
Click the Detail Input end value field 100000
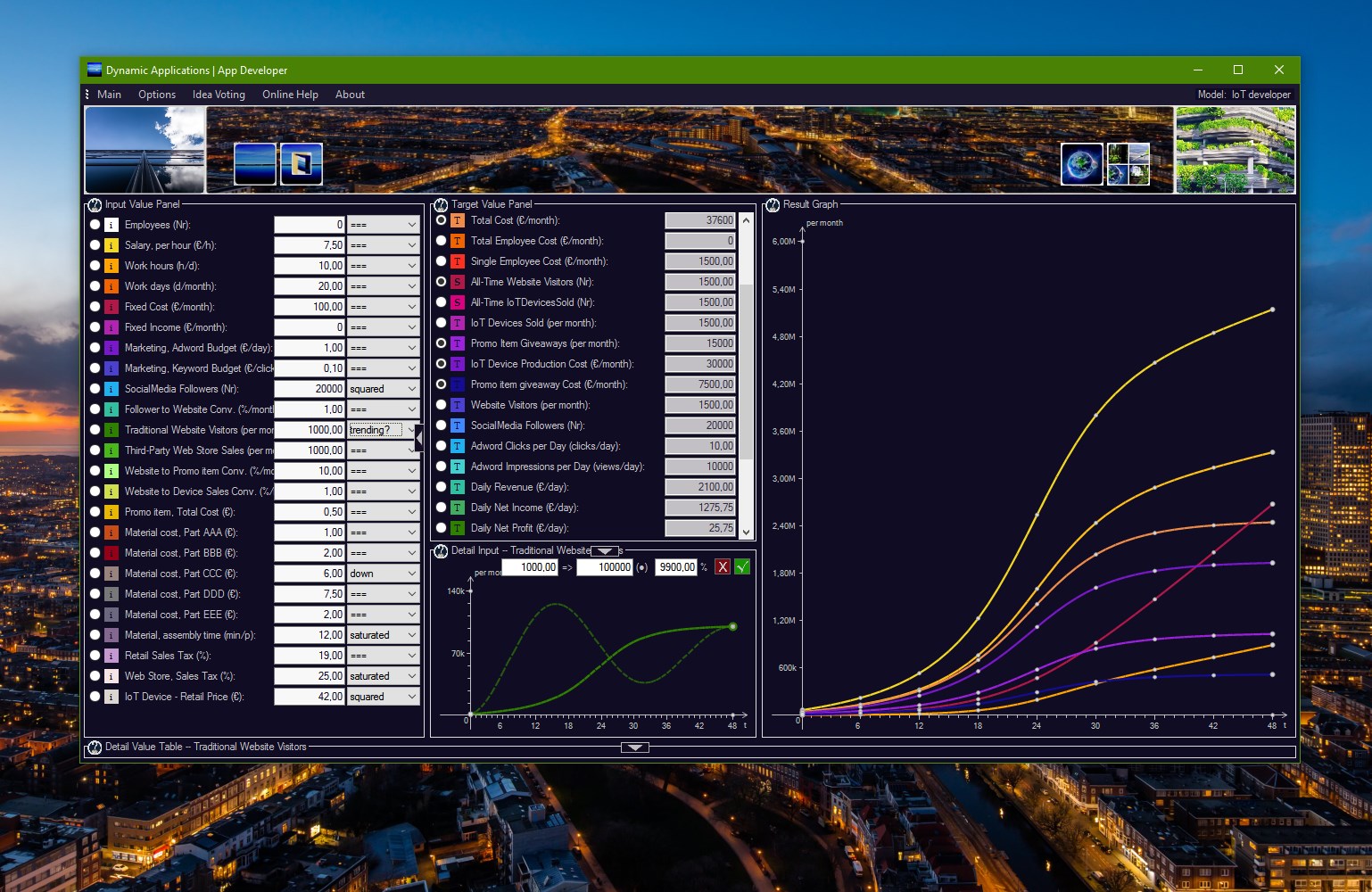coord(605,567)
